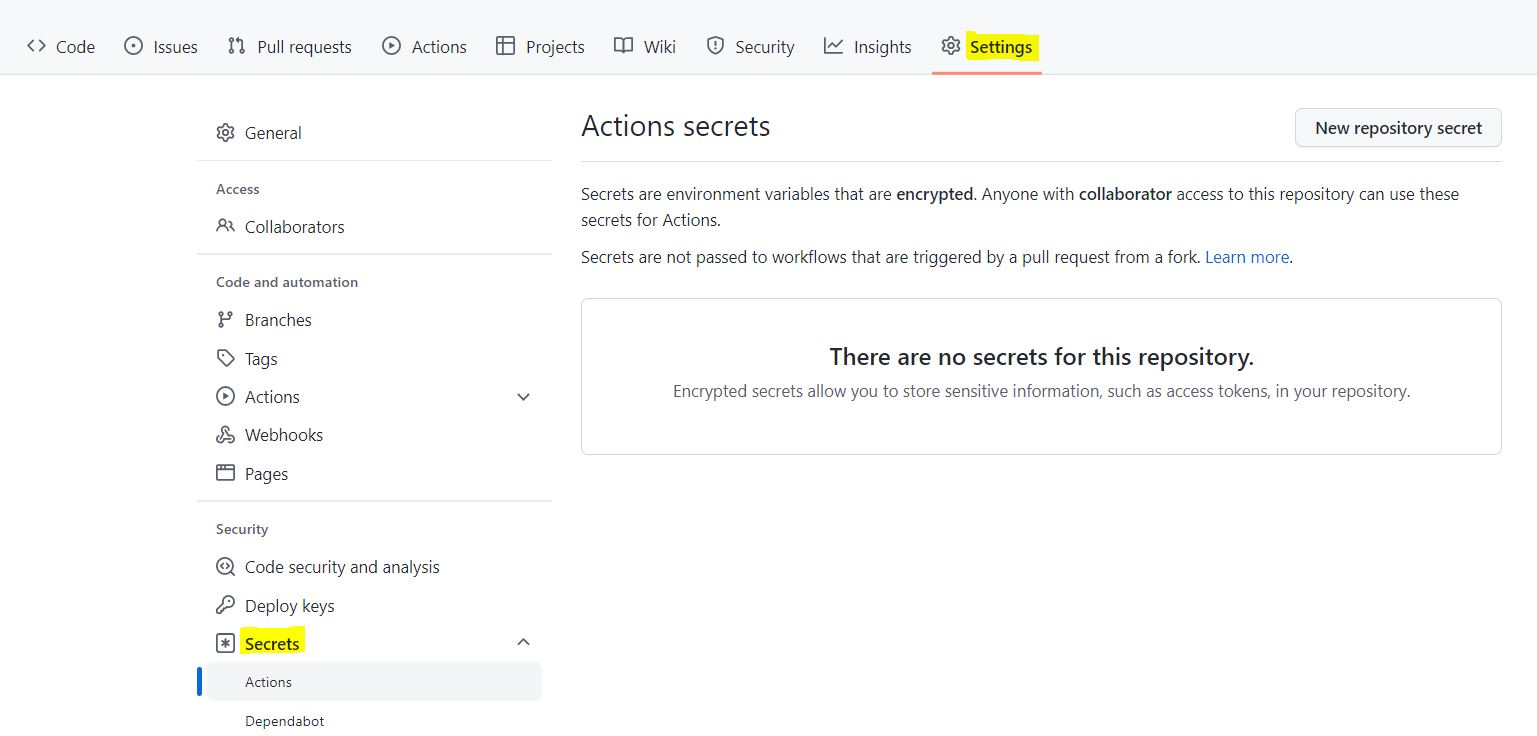This screenshot has height=736, width=1537.
Task: Switch to the Insights tab
Action: click(867, 47)
